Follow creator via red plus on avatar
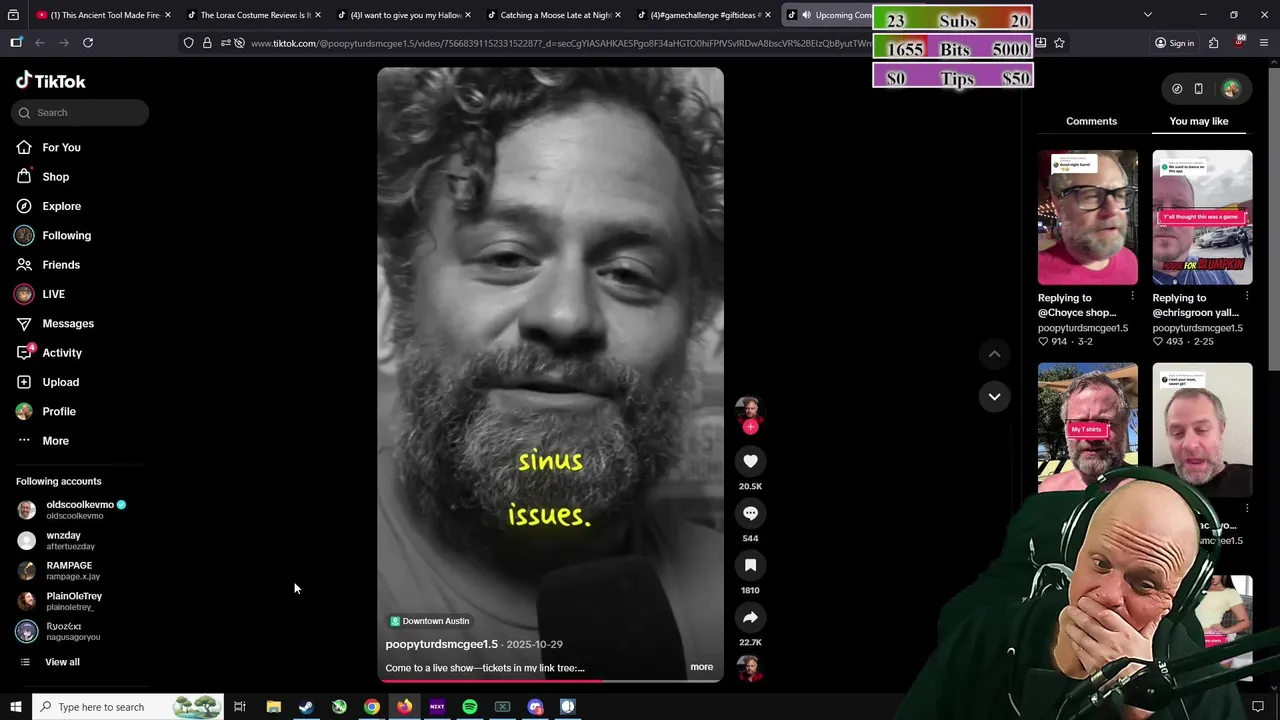The height and width of the screenshot is (720, 1280). click(x=750, y=426)
